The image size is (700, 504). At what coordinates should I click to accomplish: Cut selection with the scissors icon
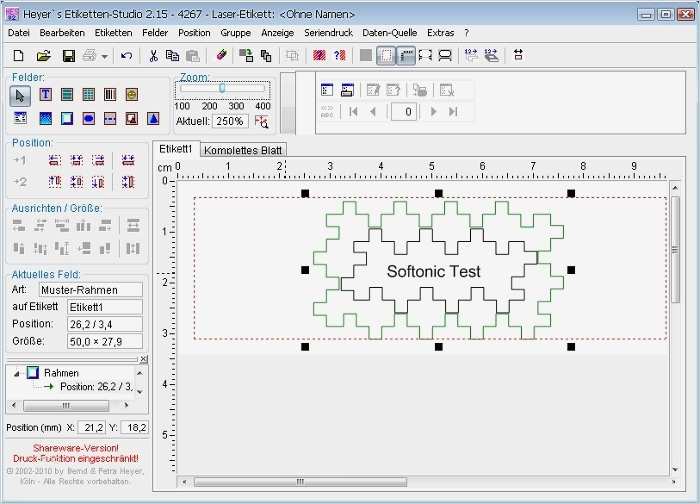click(153, 56)
